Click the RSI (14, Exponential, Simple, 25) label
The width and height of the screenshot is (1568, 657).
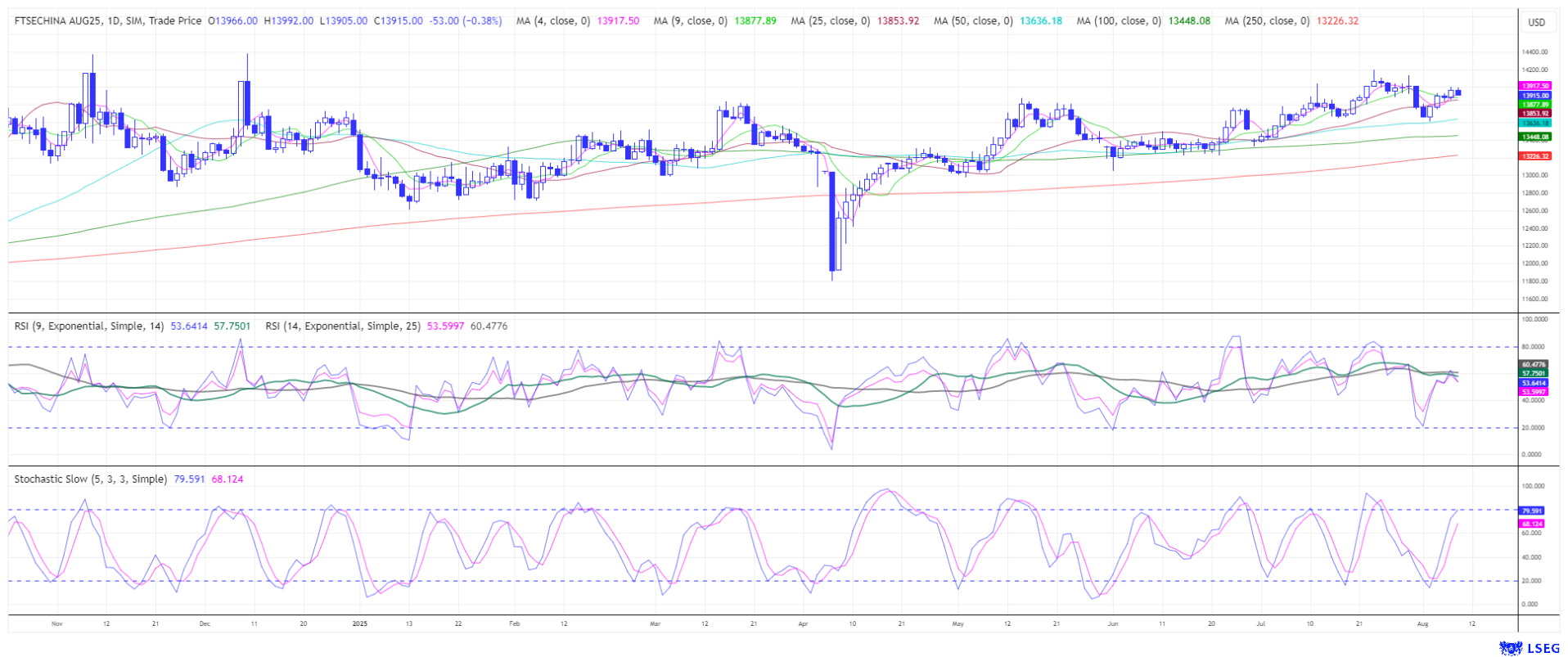click(342, 326)
